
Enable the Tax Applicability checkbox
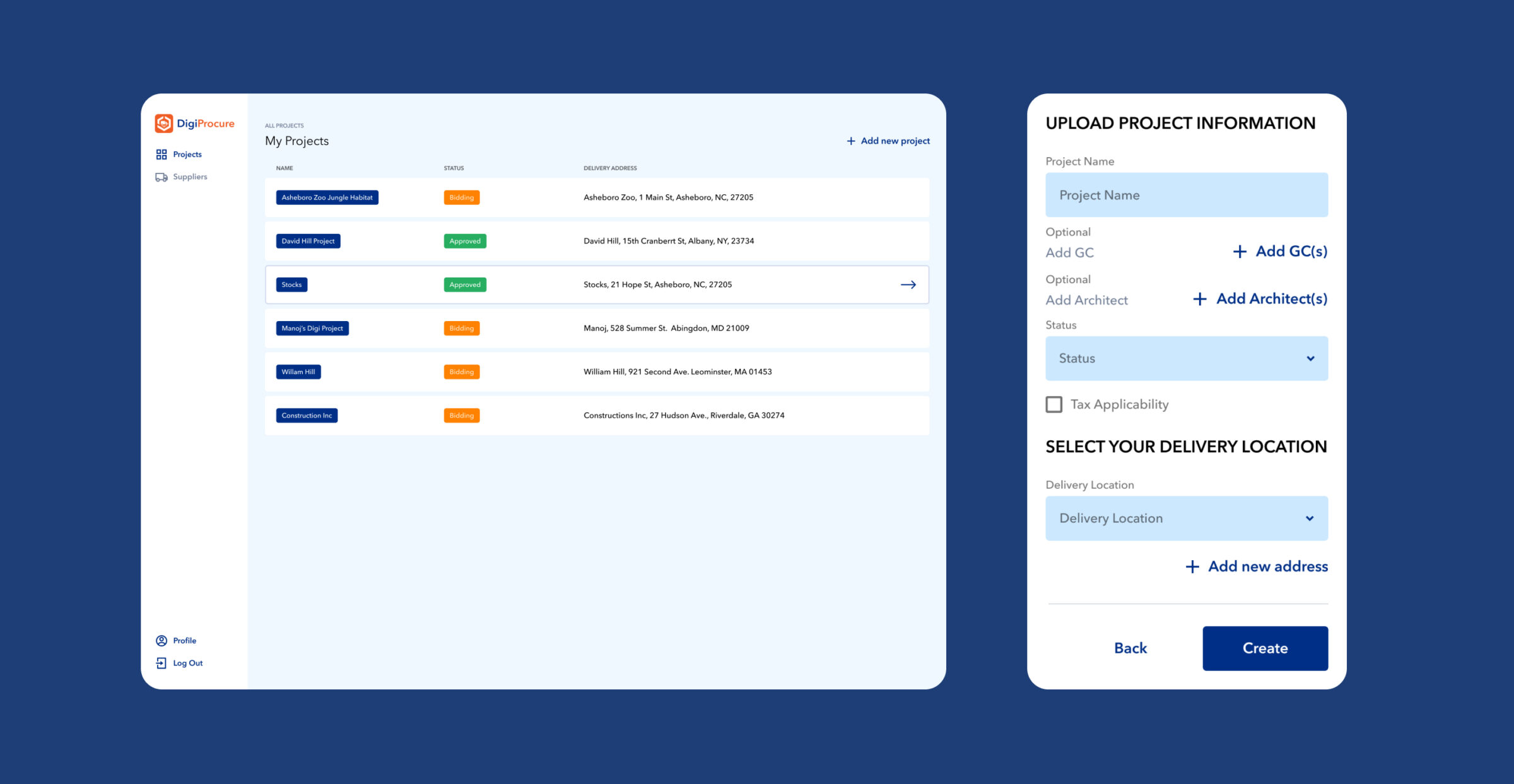point(1054,404)
